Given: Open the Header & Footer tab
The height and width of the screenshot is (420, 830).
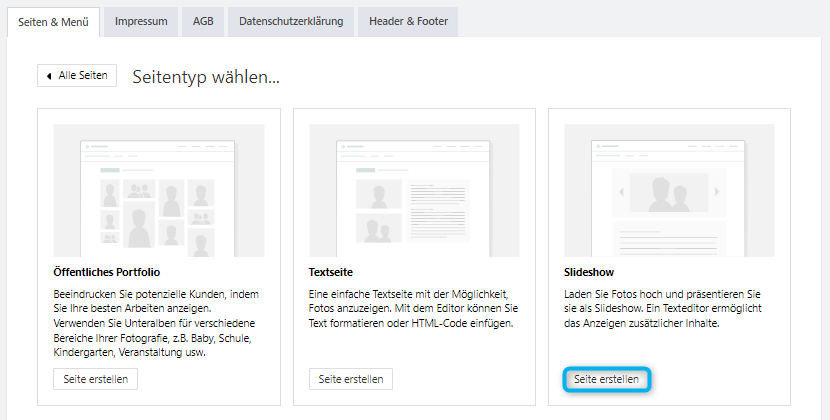Looking at the screenshot, I should (408, 22).
